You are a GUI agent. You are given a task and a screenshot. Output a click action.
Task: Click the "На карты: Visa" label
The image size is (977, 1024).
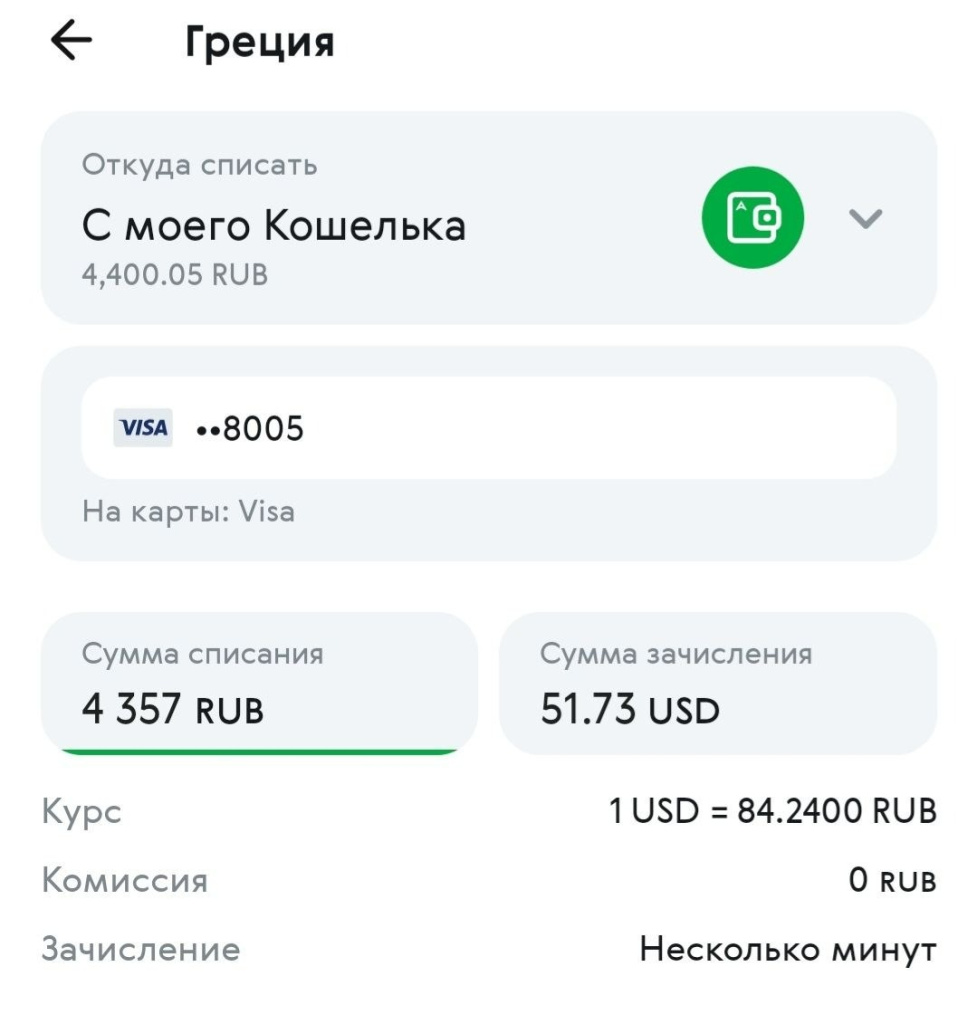pos(188,513)
